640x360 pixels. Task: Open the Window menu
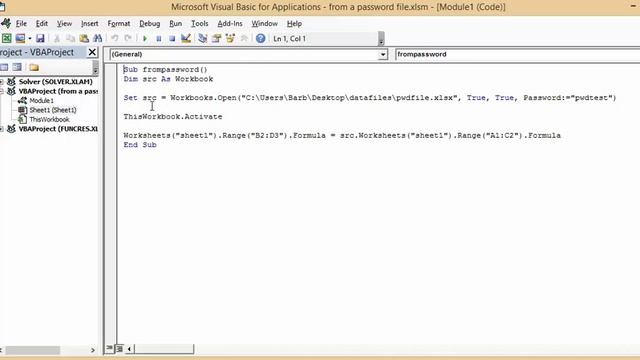pos(264,24)
